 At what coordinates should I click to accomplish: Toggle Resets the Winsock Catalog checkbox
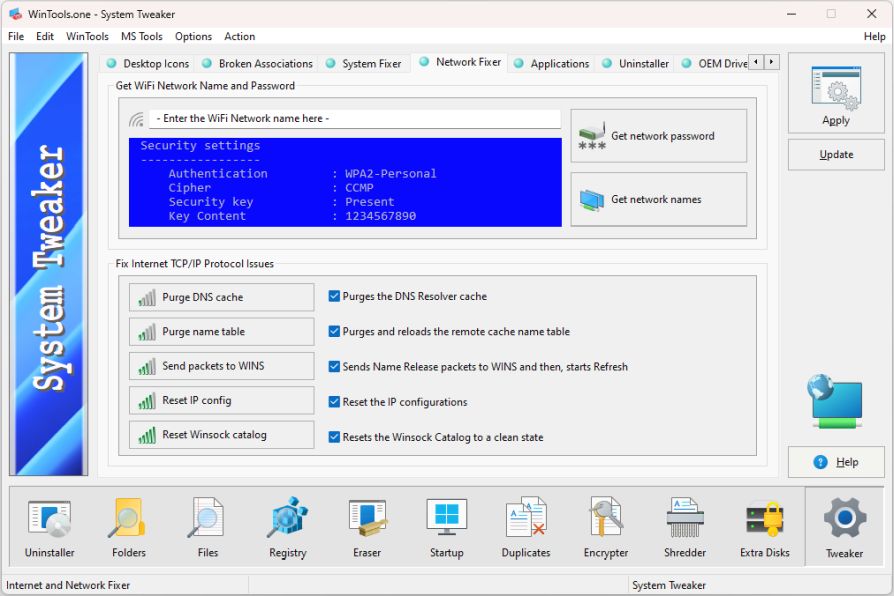[x=334, y=437]
